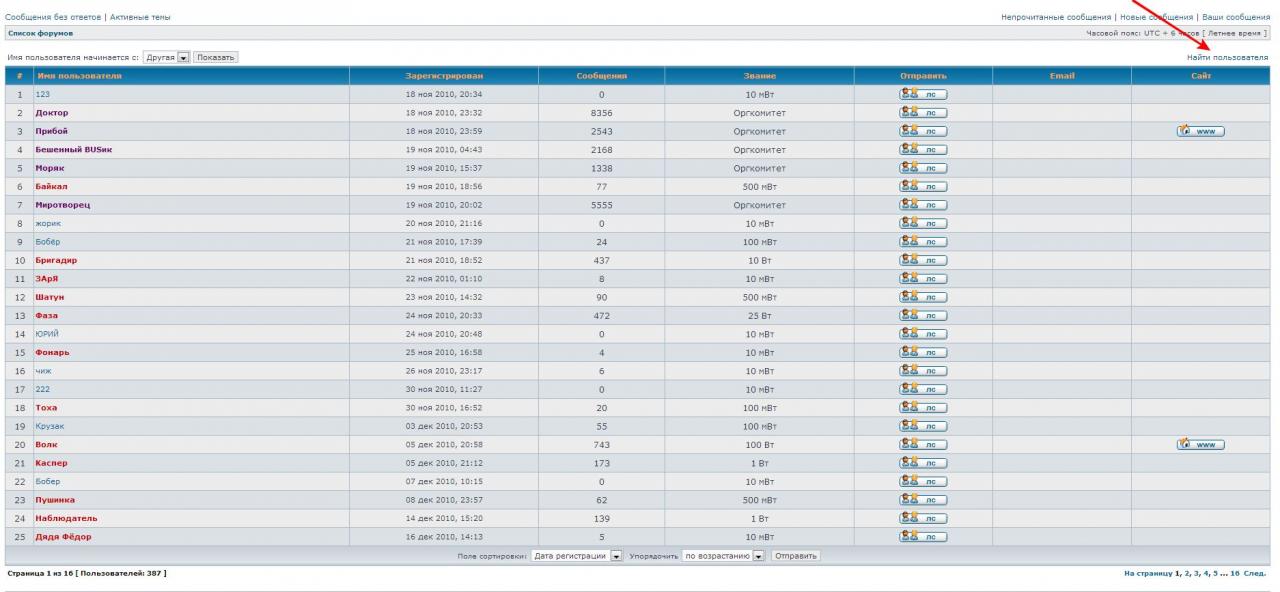Click the WWW site icon for Прибой

point(1201,131)
